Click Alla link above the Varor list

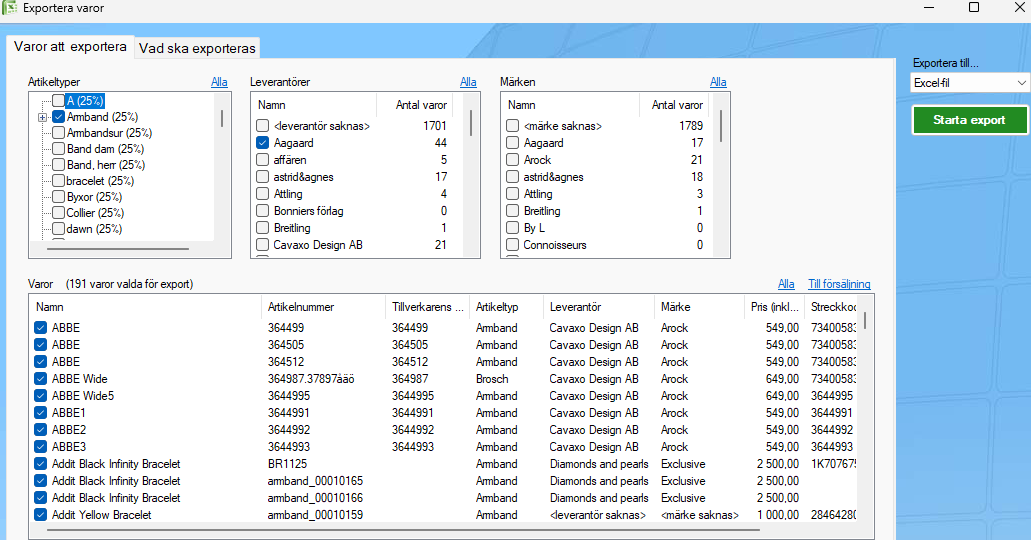[x=786, y=284]
